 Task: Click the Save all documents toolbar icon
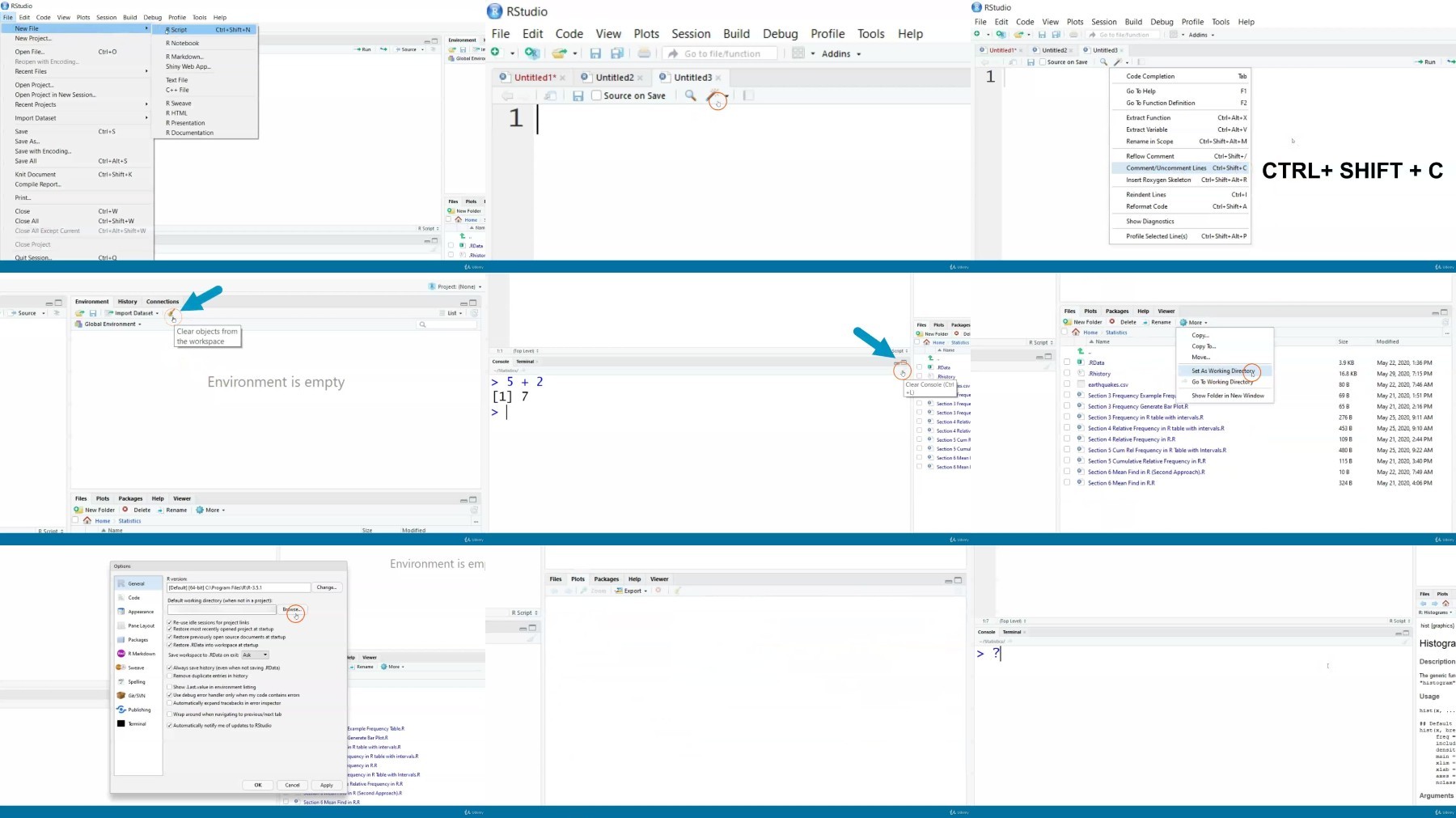[617, 53]
